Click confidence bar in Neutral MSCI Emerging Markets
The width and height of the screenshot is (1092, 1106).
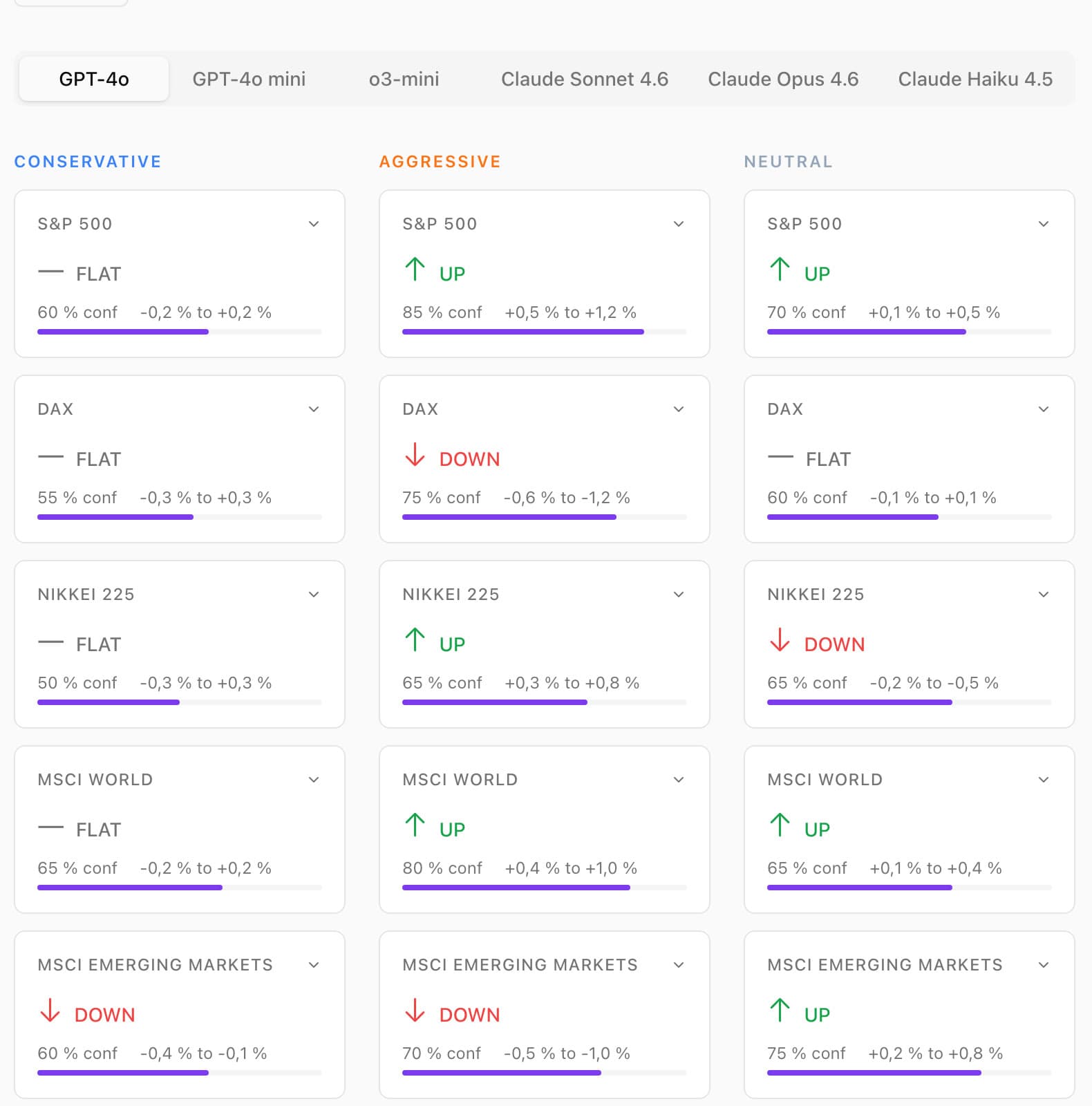pyautogui.click(x=910, y=1073)
